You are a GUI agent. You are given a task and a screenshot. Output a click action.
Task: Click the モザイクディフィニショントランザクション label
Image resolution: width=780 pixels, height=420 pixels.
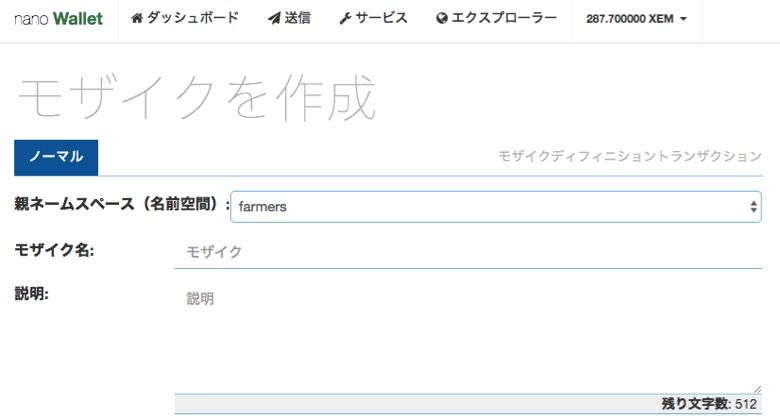coord(630,157)
